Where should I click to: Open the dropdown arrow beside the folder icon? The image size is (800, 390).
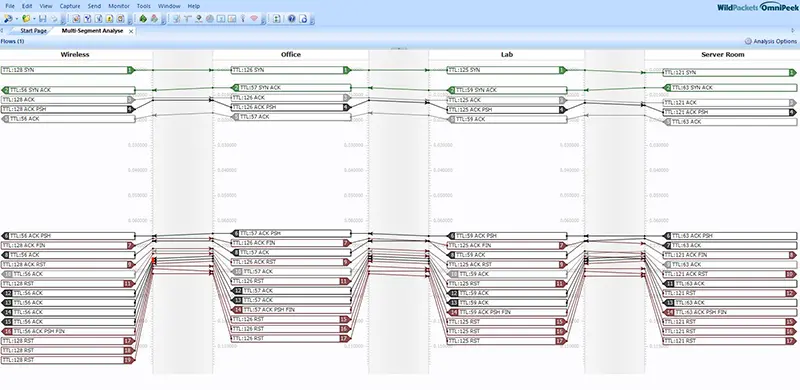[x=34, y=19]
